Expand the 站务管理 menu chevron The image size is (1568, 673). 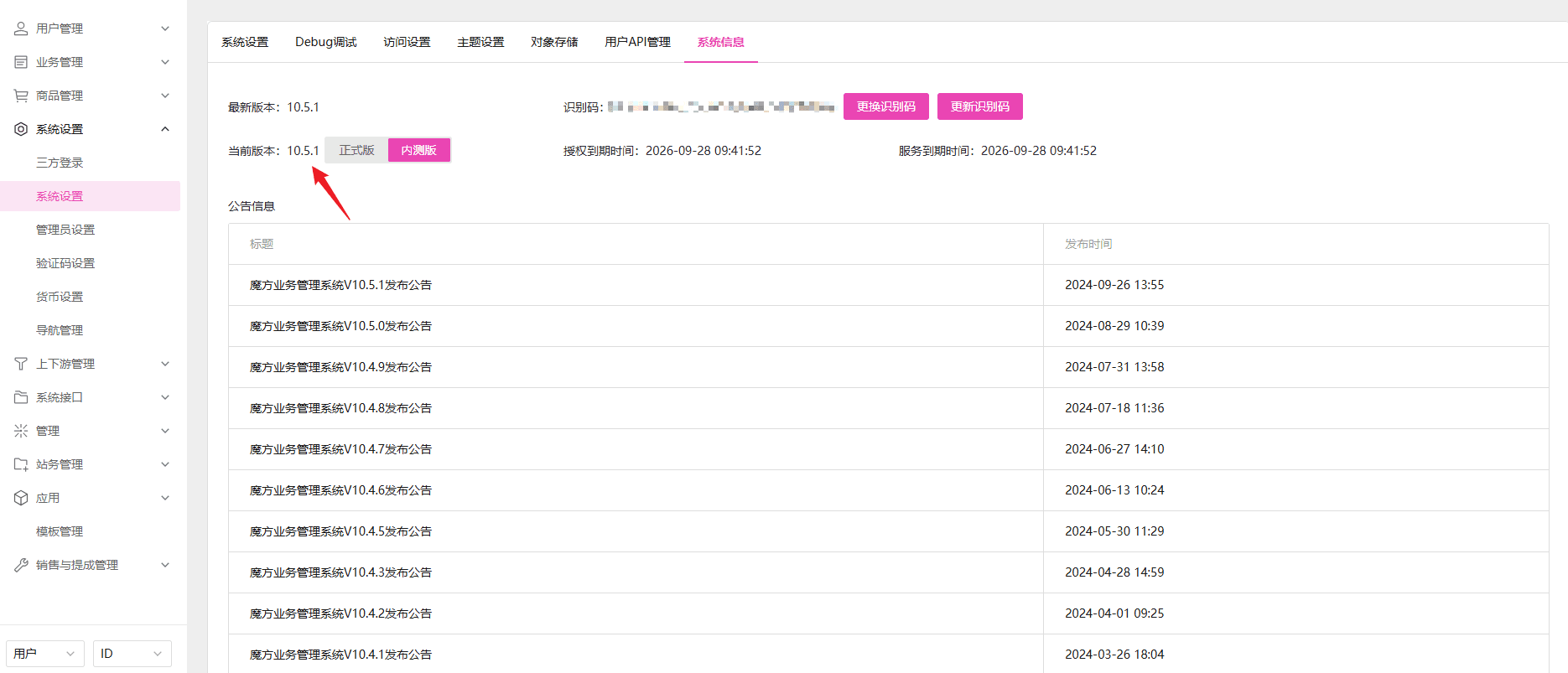pos(165,464)
